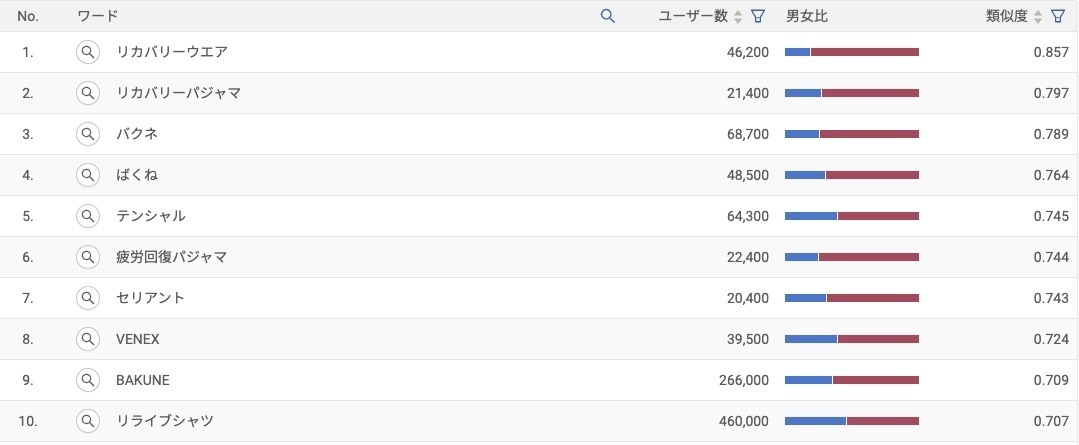This screenshot has width=1079, height=445.
Task: Click the magnifier icon beside リカバリーウエア
Action: coord(88,52)
